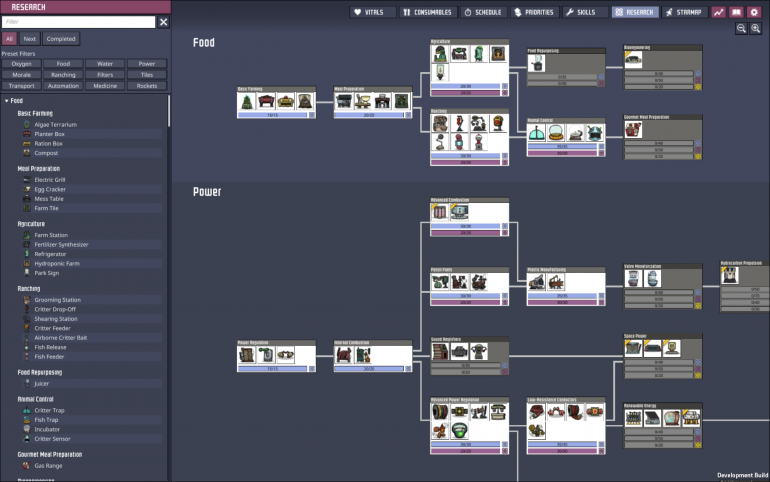Click Ration Box icon in Basic Farming node
The image size is (770, 482).
(285, 102)
